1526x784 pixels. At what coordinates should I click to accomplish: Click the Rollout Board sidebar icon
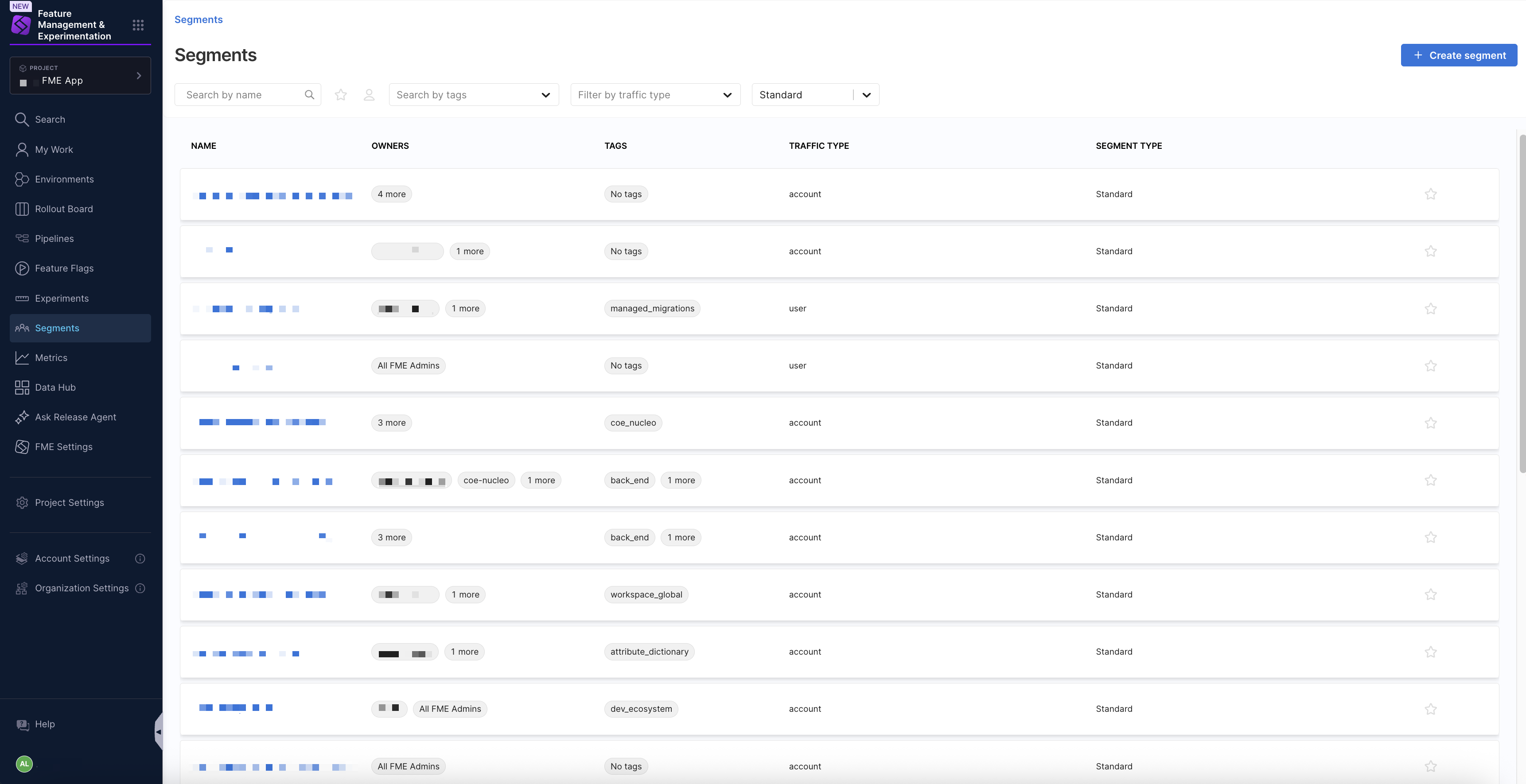point(22,209)
